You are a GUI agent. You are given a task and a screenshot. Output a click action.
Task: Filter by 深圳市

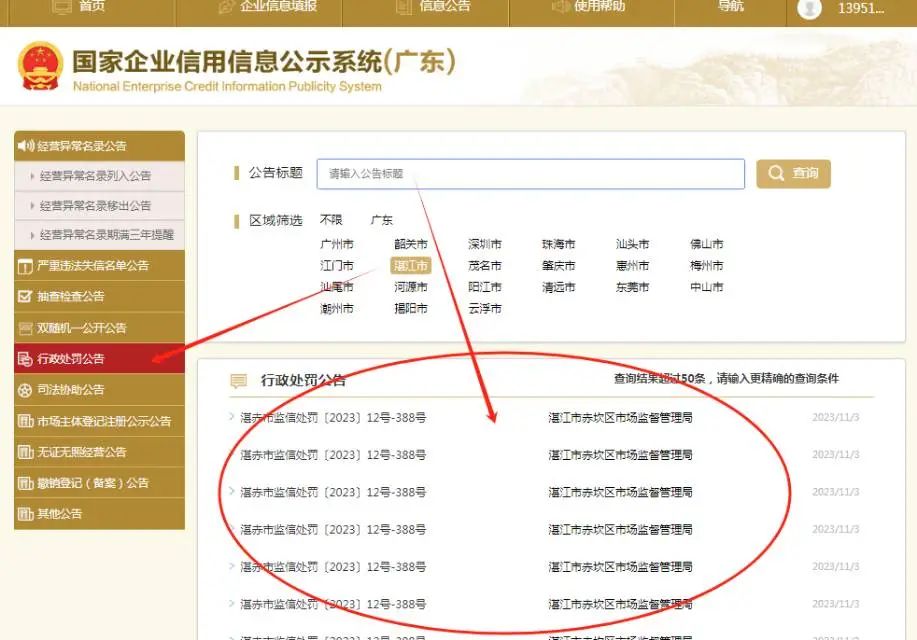[x=485, y=244]
